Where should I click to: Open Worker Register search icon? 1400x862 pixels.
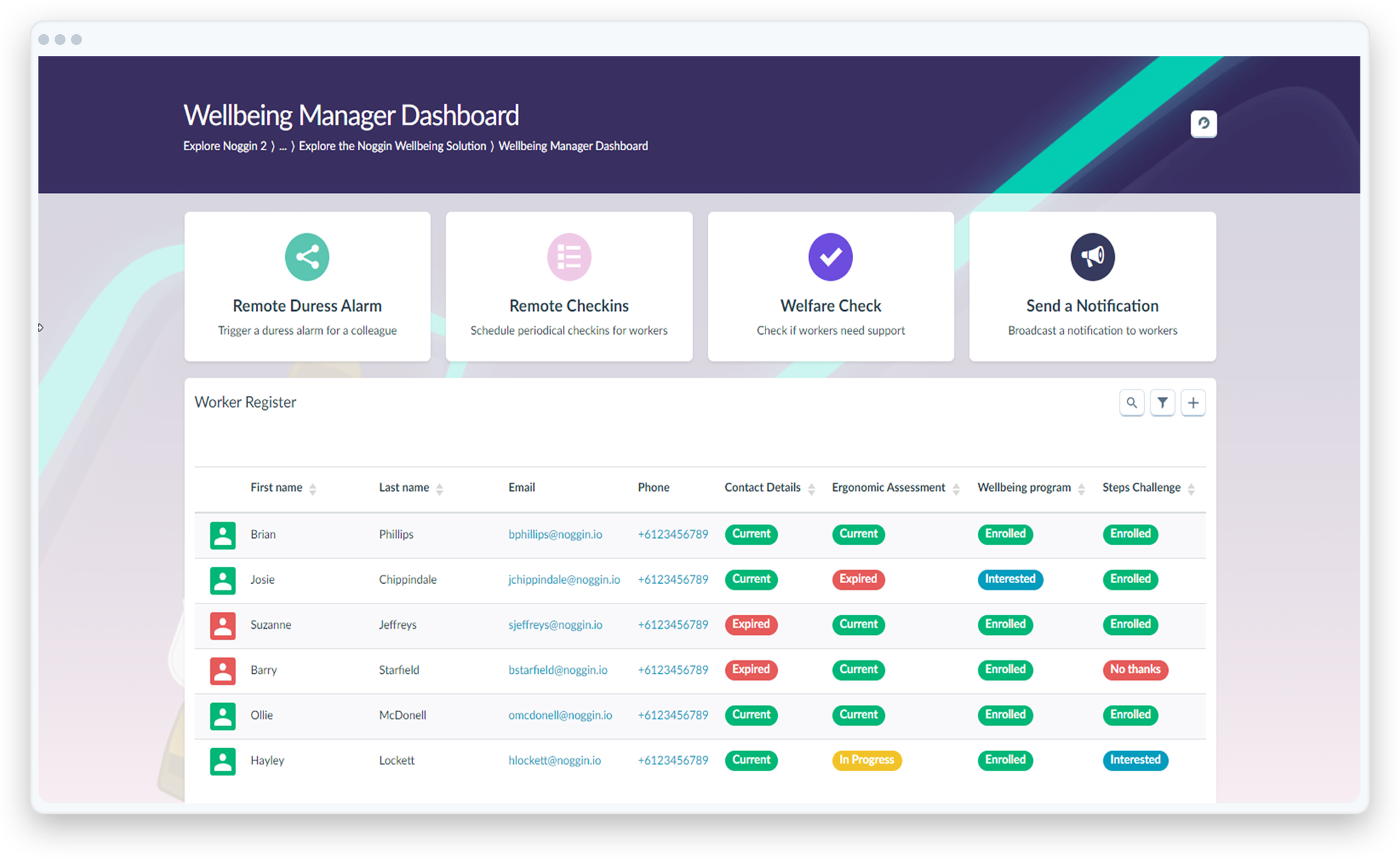coord(1131,403)
